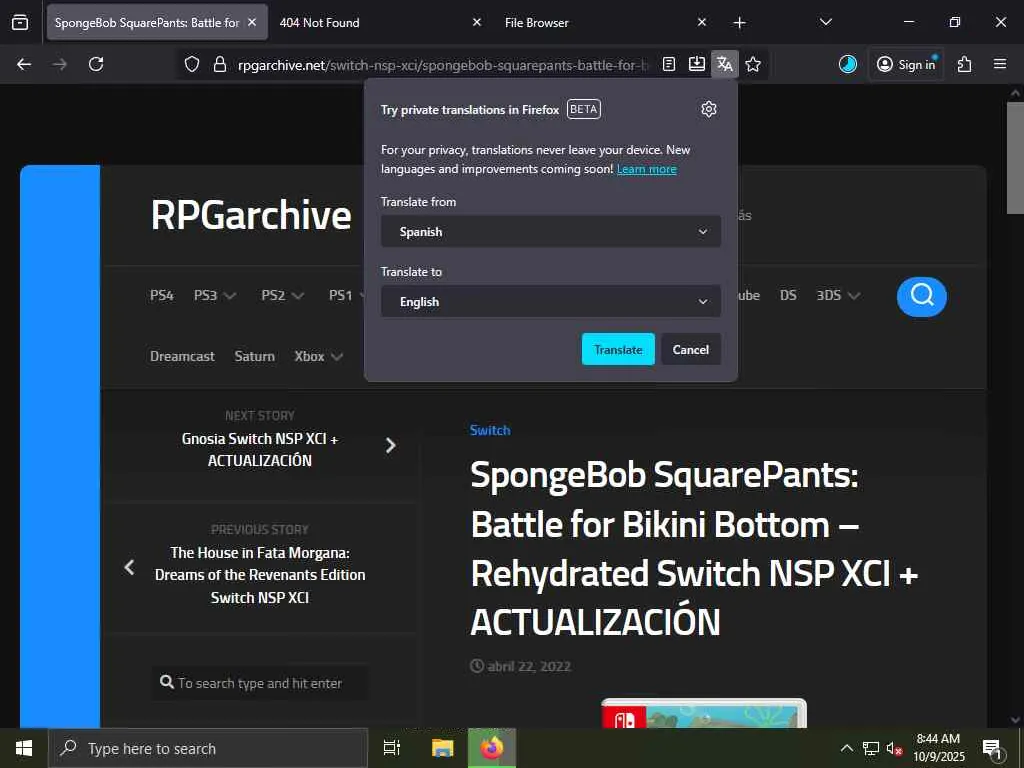The width and height of the screenshot is (1024, 768).
Task: Close the File Browser tab
Action: pyautogui.click(x=701, y=22)
